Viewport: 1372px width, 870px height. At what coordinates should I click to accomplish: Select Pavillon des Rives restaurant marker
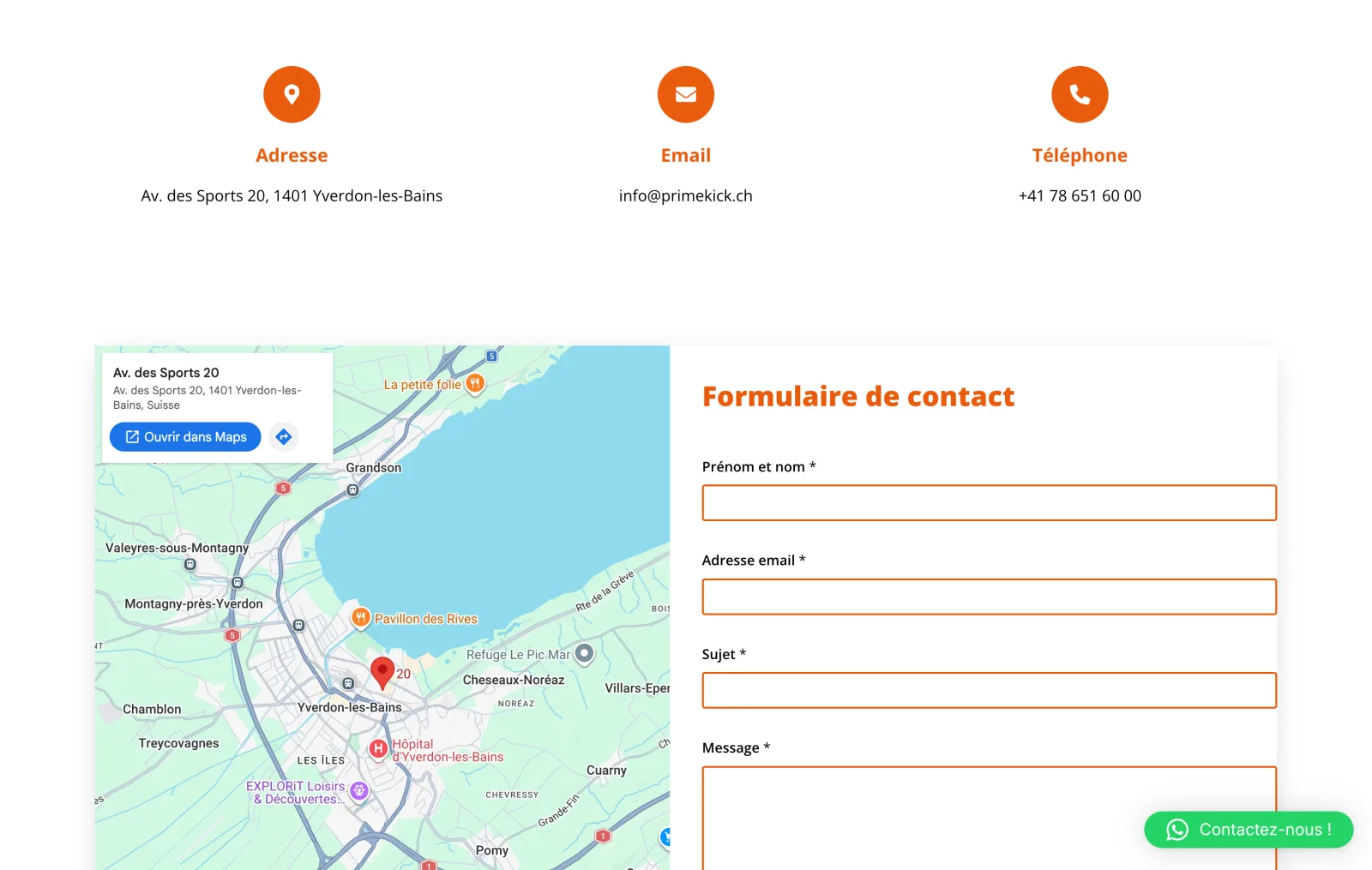(x=361, y=618)
